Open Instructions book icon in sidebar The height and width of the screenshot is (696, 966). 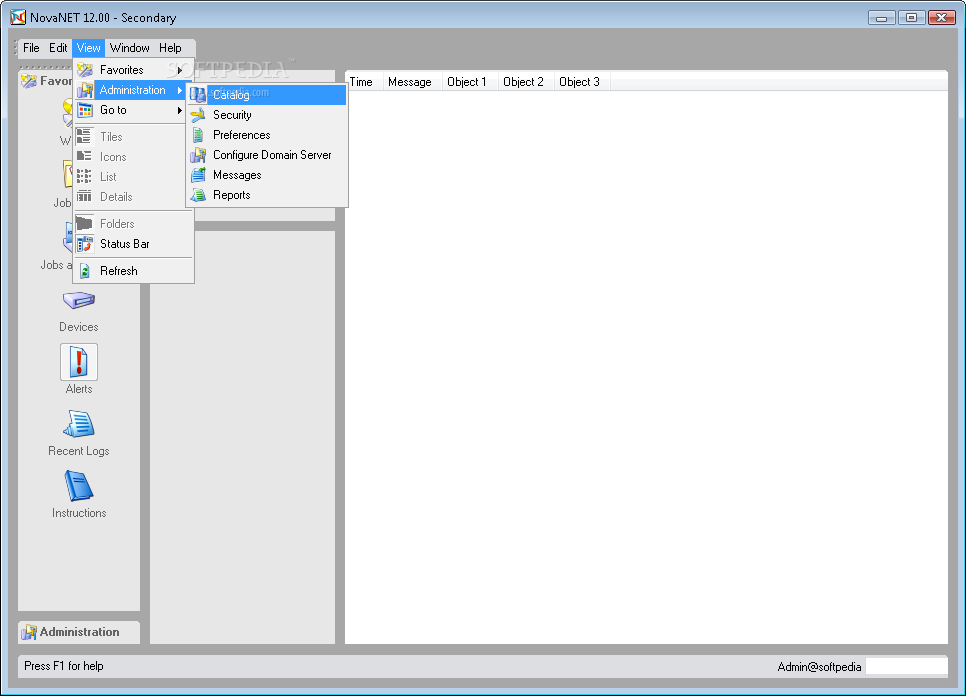click(x=79, y=487)
